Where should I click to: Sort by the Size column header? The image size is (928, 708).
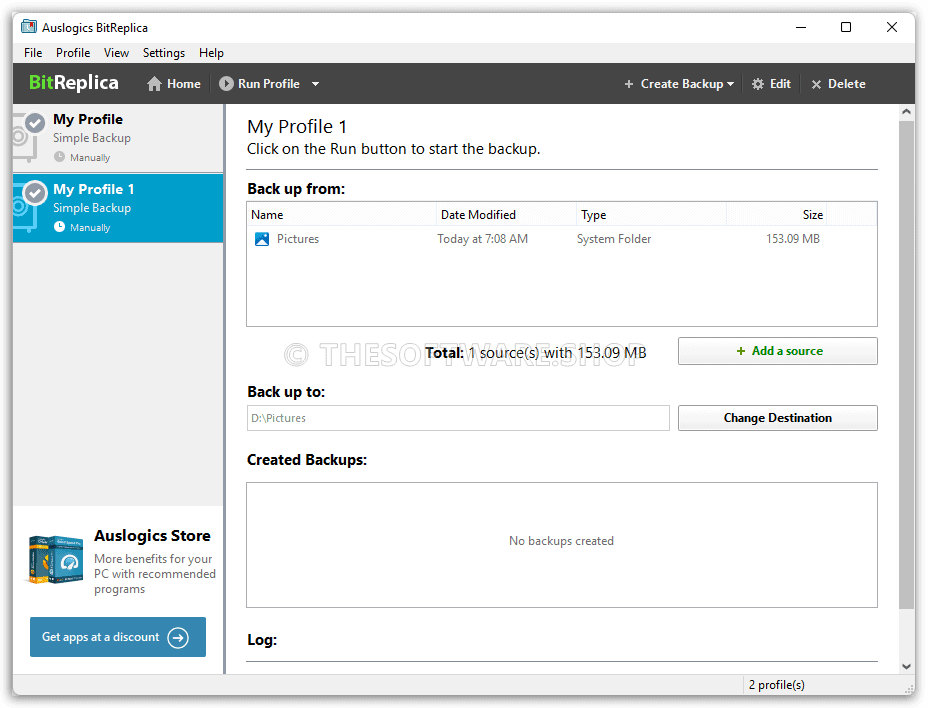click(x=776, y=214)
